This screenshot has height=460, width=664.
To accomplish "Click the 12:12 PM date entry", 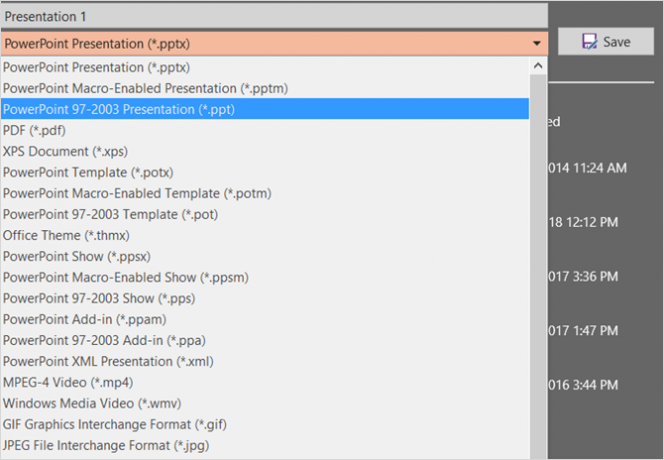I will click(583, 222).
